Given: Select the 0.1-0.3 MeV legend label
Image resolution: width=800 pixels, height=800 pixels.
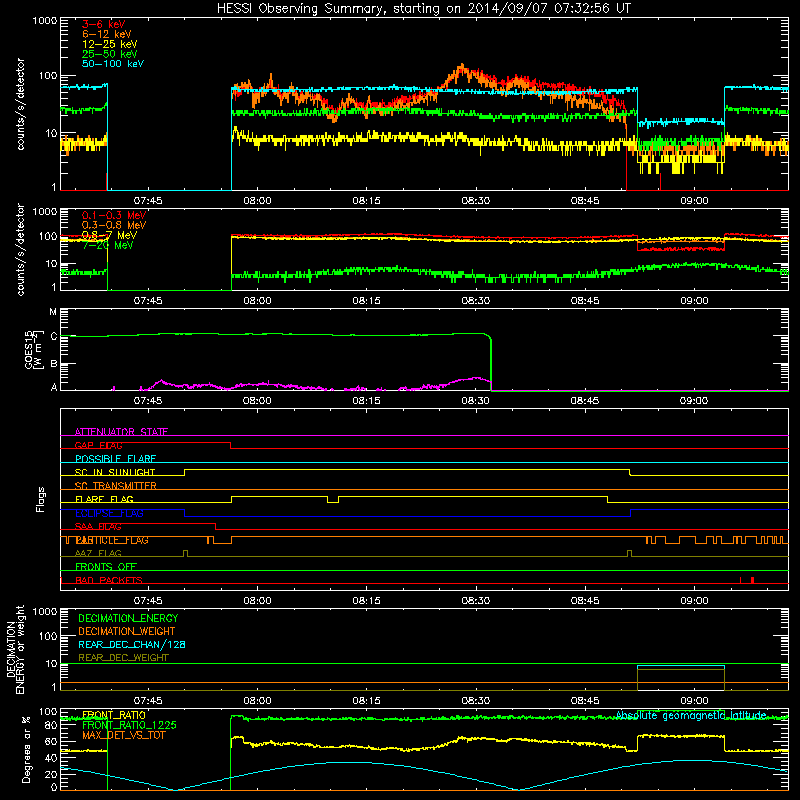Looking at the screenshot, I should 114,215.
